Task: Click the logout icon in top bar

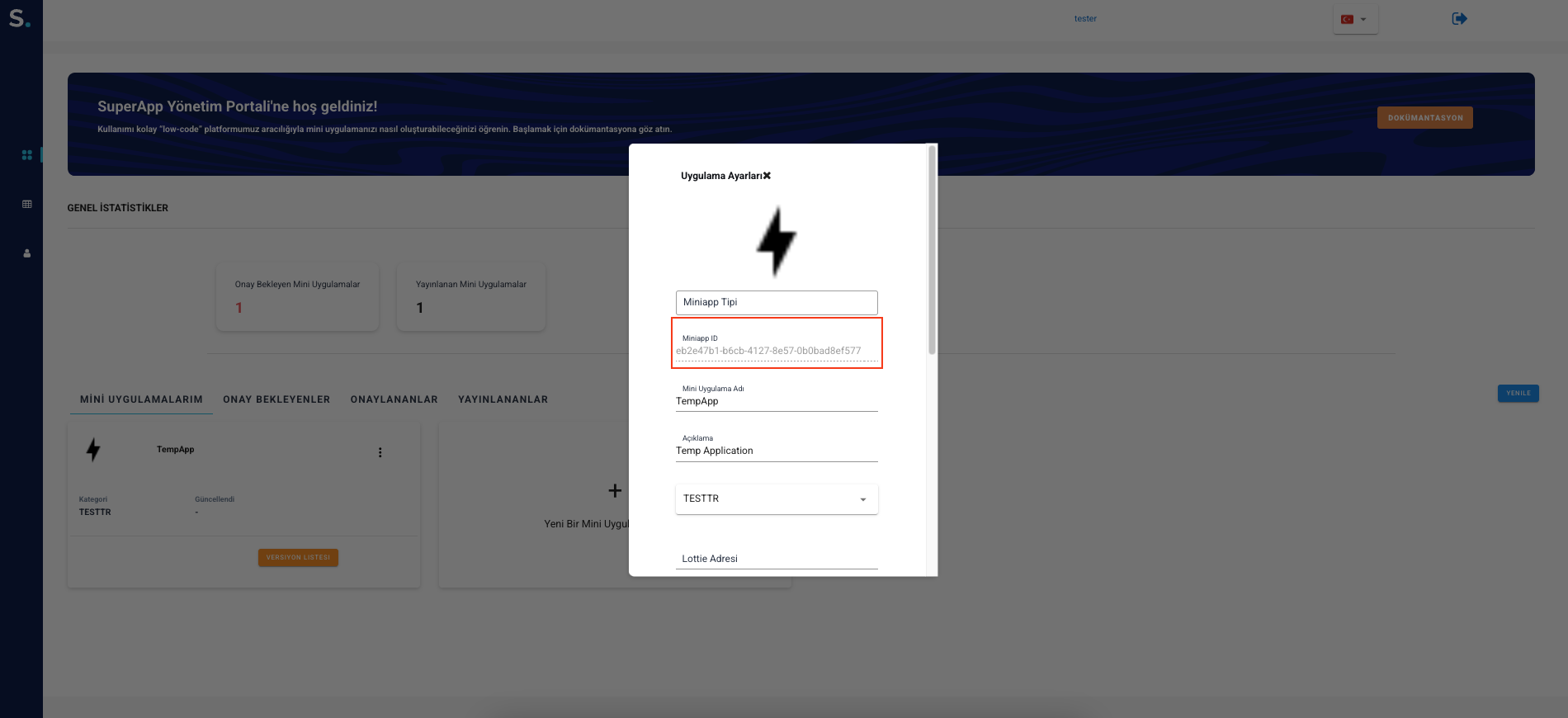Action: 1459,18
